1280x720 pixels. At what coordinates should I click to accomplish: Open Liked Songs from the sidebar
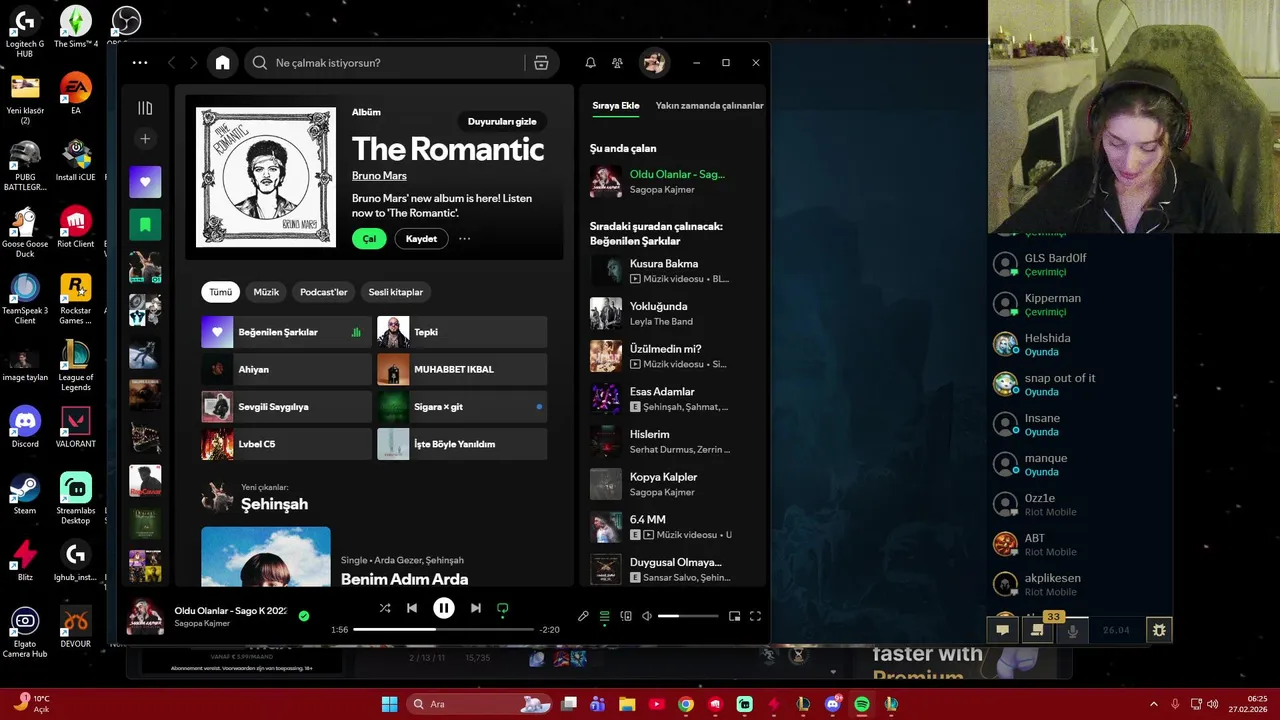pyautogui.click(x=145, y=182)
